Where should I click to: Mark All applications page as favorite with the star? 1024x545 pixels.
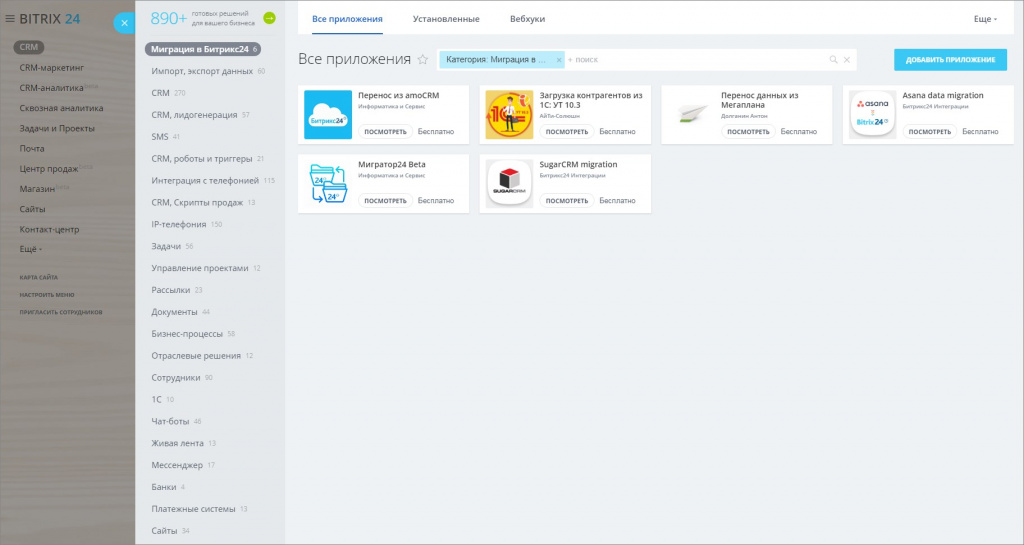pos(423,59)
